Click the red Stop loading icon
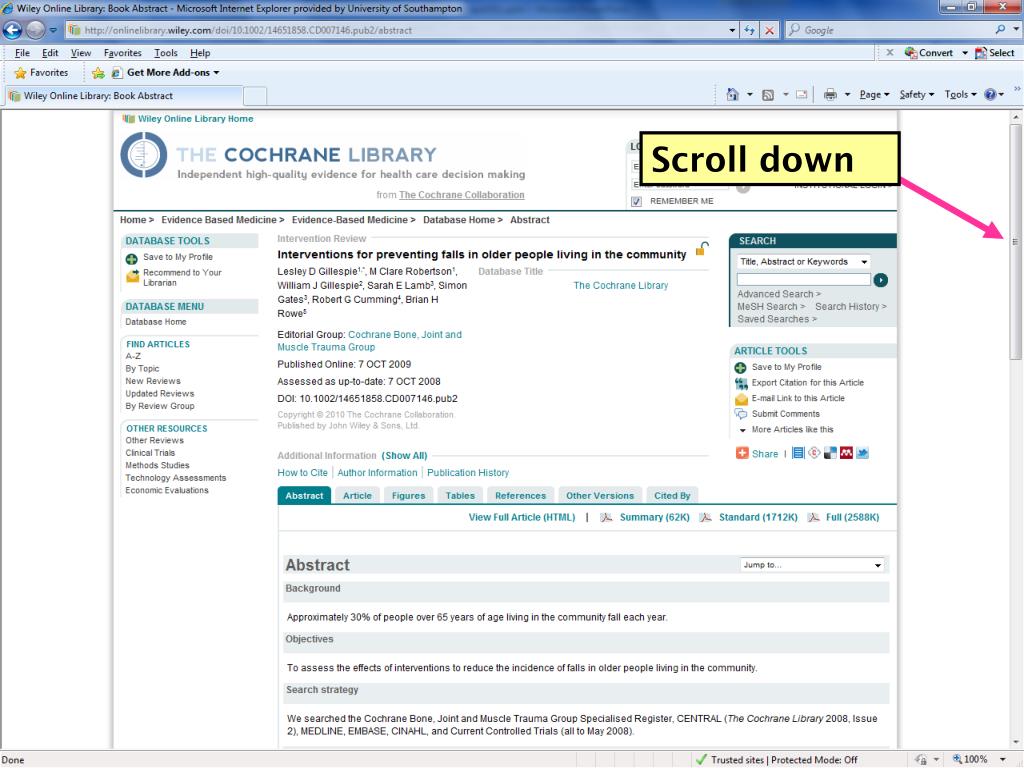The width and height of the screenshot is (1024, 768). 770,30
